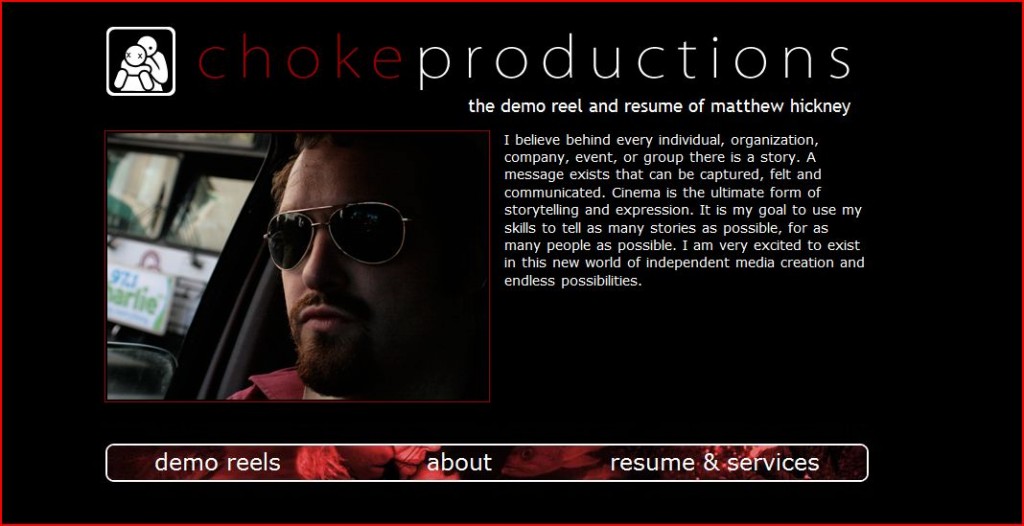Open the about page

click(459, 463)
